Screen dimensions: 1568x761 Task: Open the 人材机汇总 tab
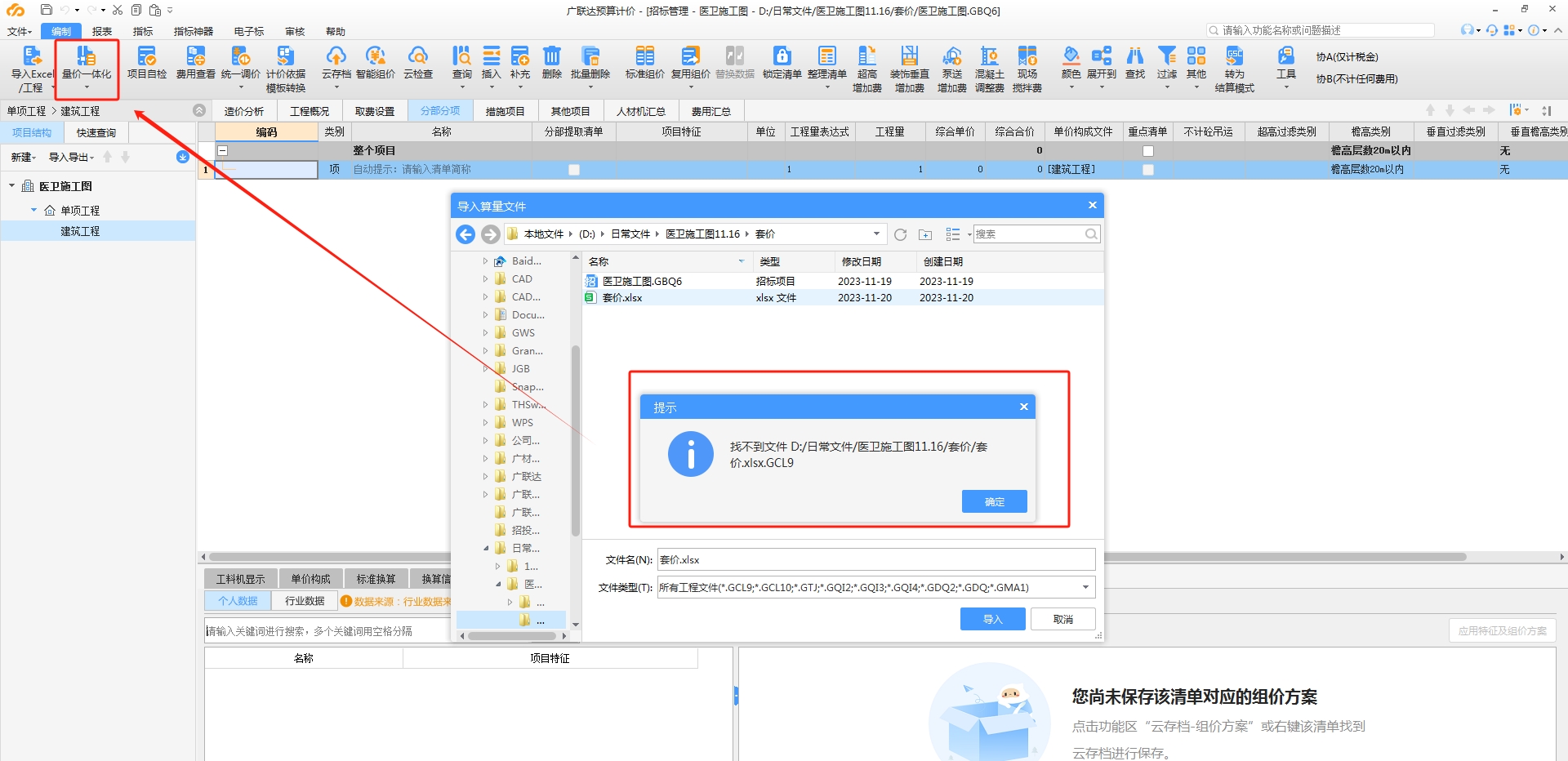coord(641,111)
